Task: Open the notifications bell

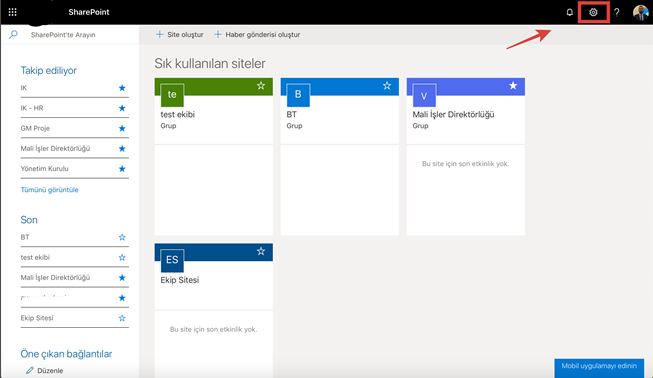Action: coord(569,12)
